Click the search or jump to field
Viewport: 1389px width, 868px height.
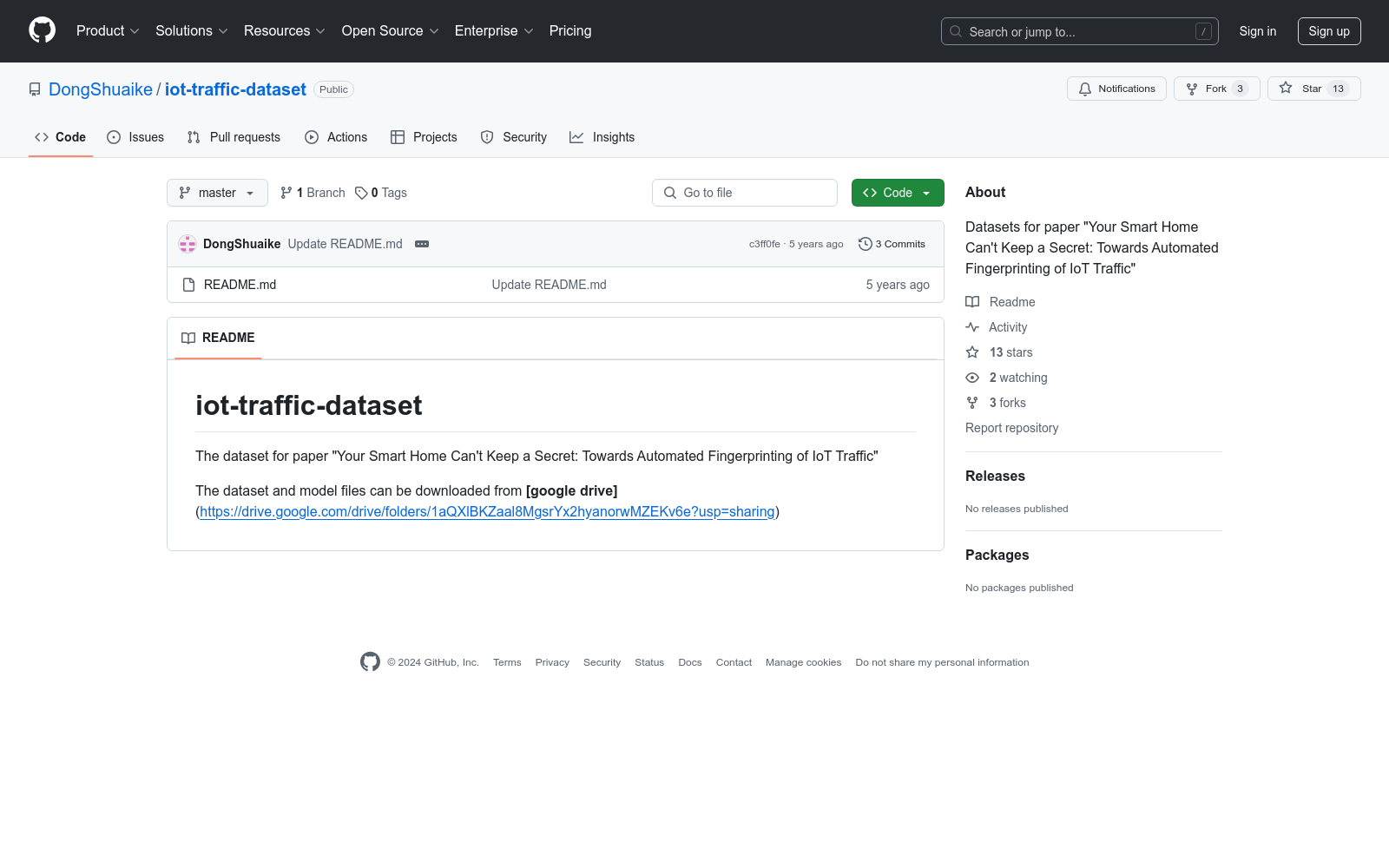pos(1080,31)
